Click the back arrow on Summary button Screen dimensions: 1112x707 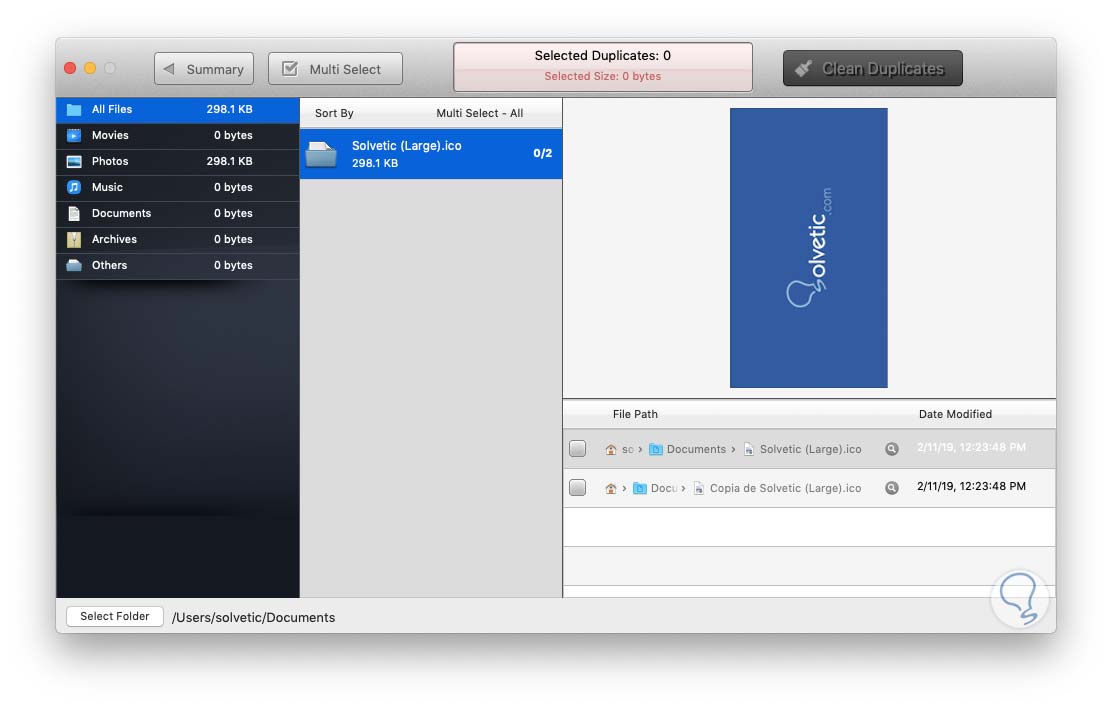pyautogui.click(x=169, y=69)
